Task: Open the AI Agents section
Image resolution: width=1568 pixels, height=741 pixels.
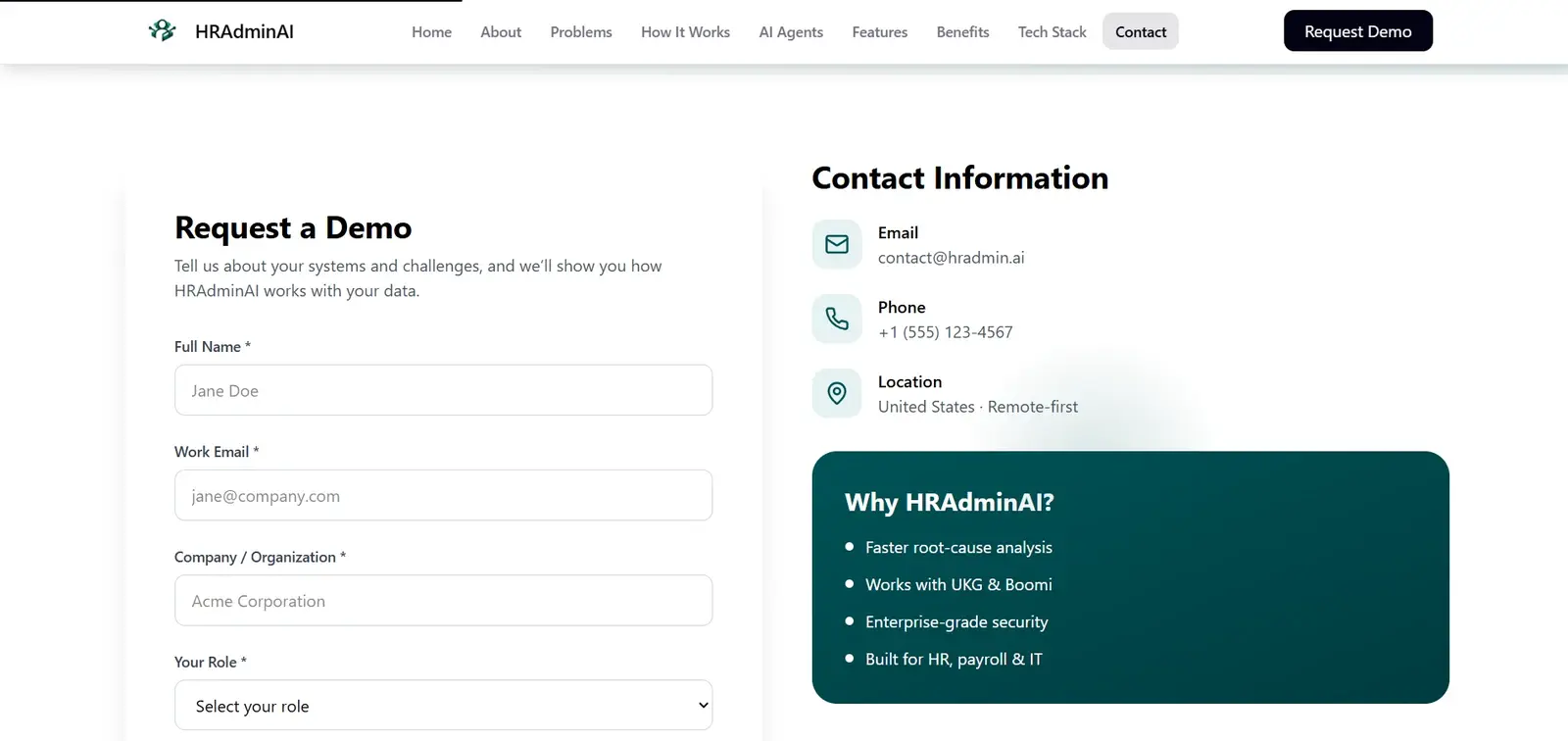Action: [791, 31]
